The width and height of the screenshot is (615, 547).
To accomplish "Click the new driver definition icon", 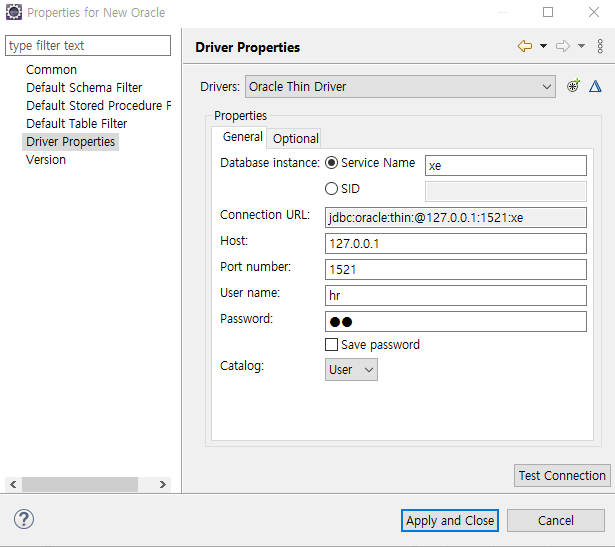I will 573,86.
